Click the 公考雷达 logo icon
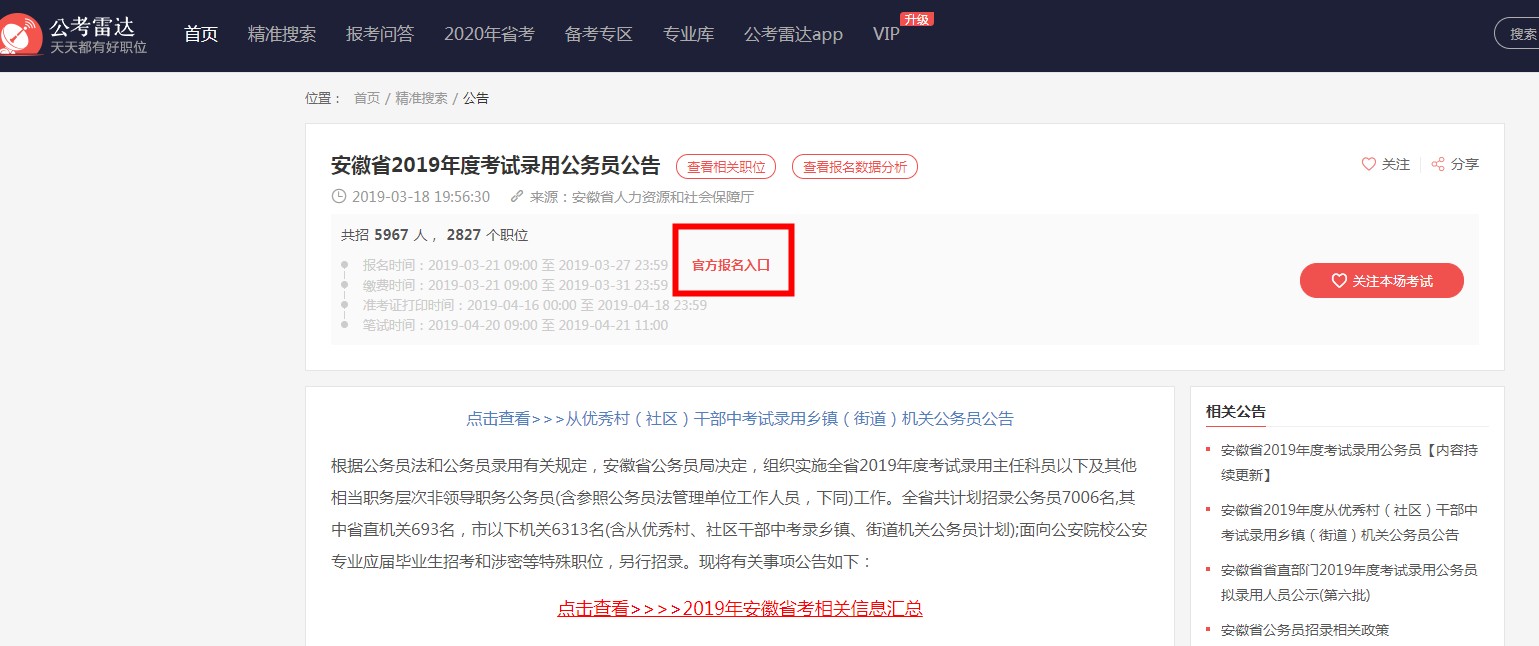Viewport: 1539px width, 646px height. [21, 34]
